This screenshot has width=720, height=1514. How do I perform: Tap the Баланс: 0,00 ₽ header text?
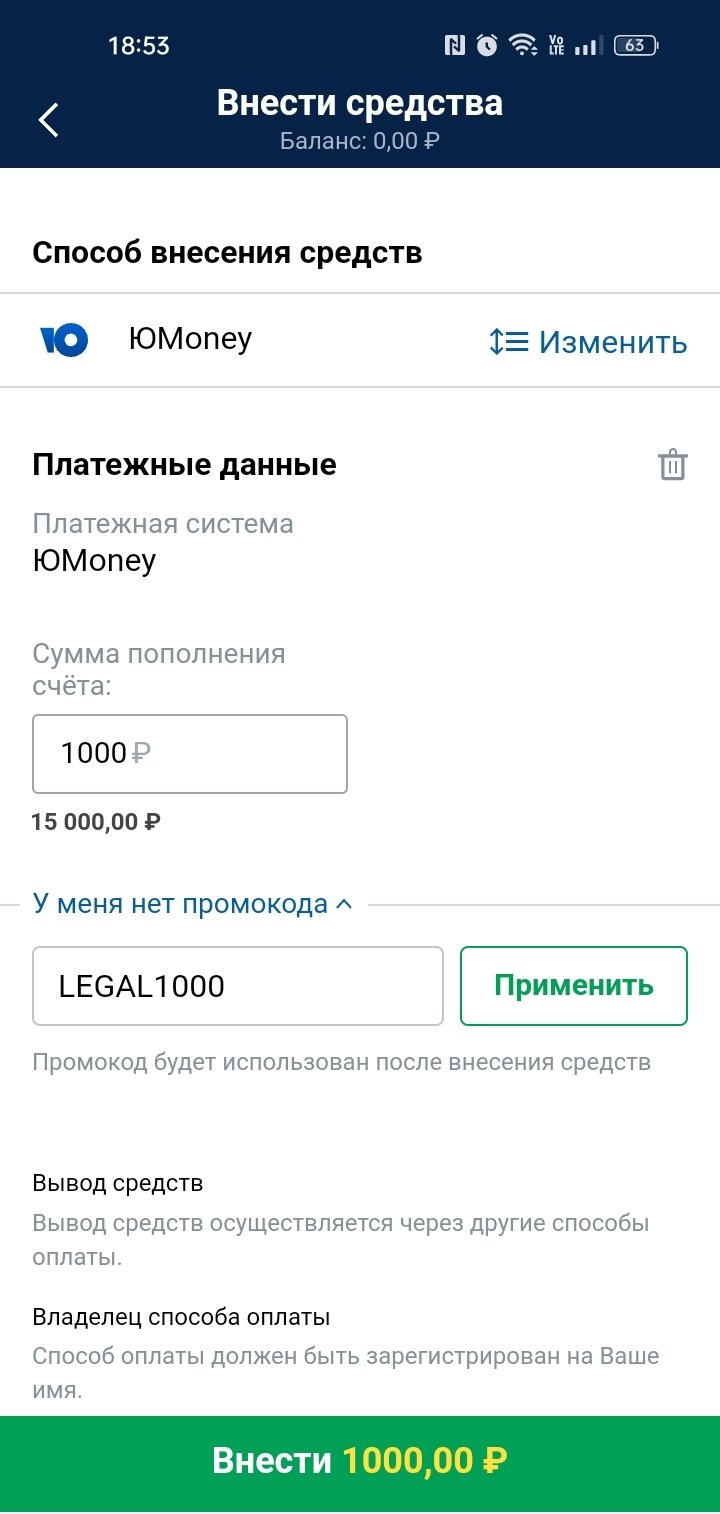[360, 141]
